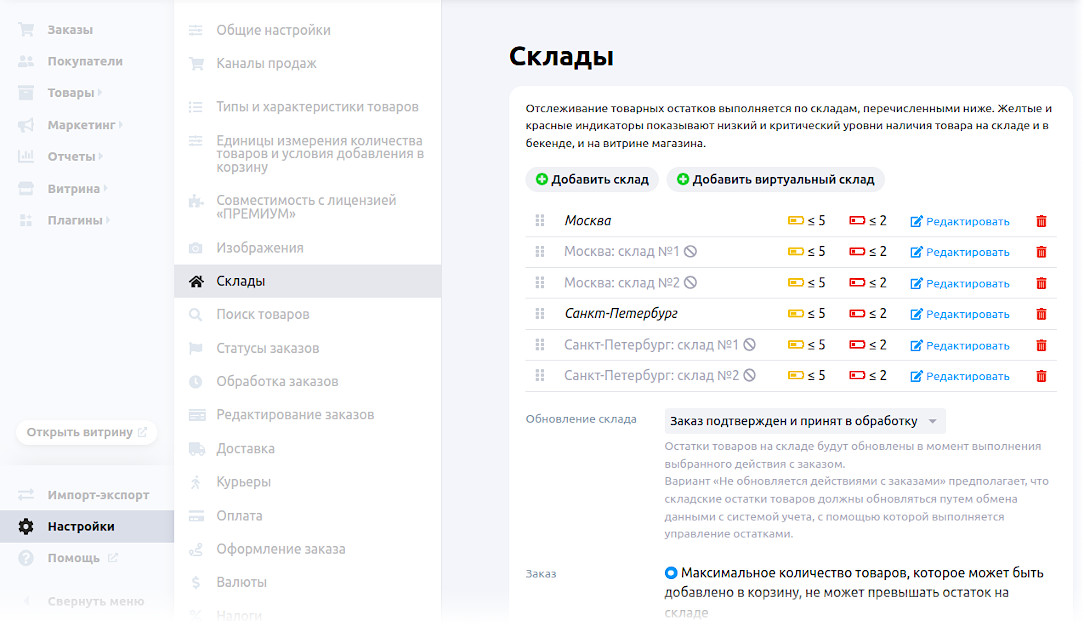
Task: Click the Покупатели people icon
Action: [25, 61]
